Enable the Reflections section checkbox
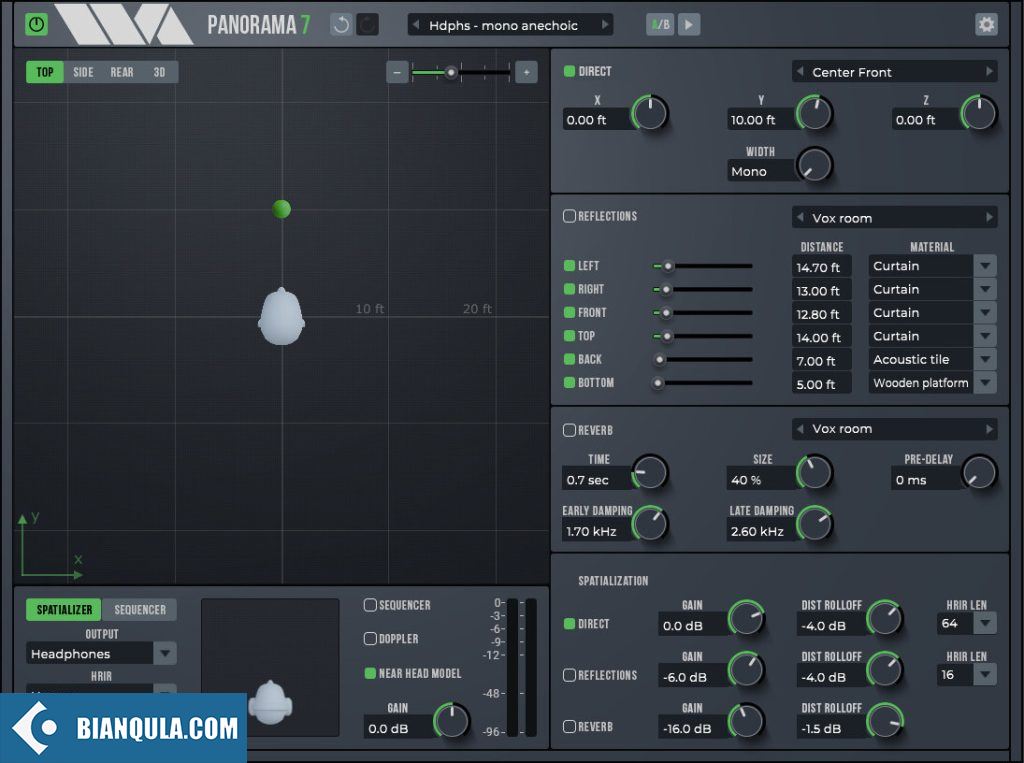Screen dimensions: 1024x763 (x=569, y=216)
